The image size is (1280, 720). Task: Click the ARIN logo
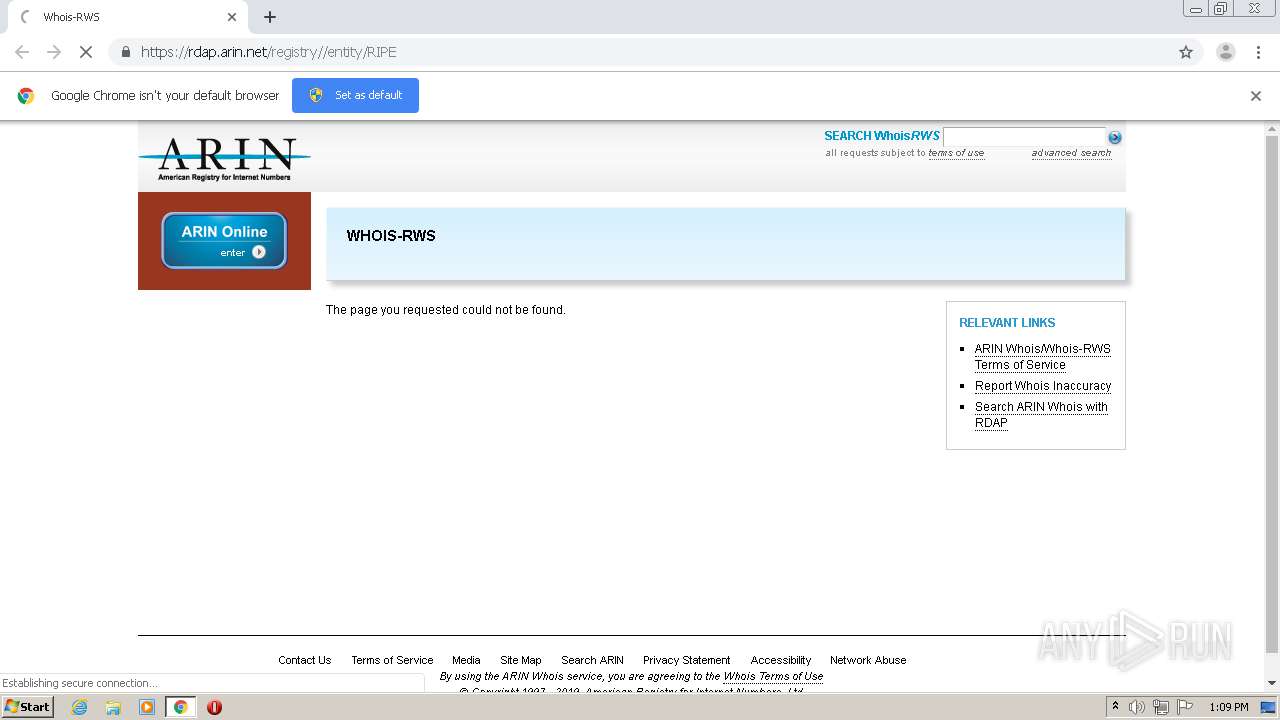224,159
